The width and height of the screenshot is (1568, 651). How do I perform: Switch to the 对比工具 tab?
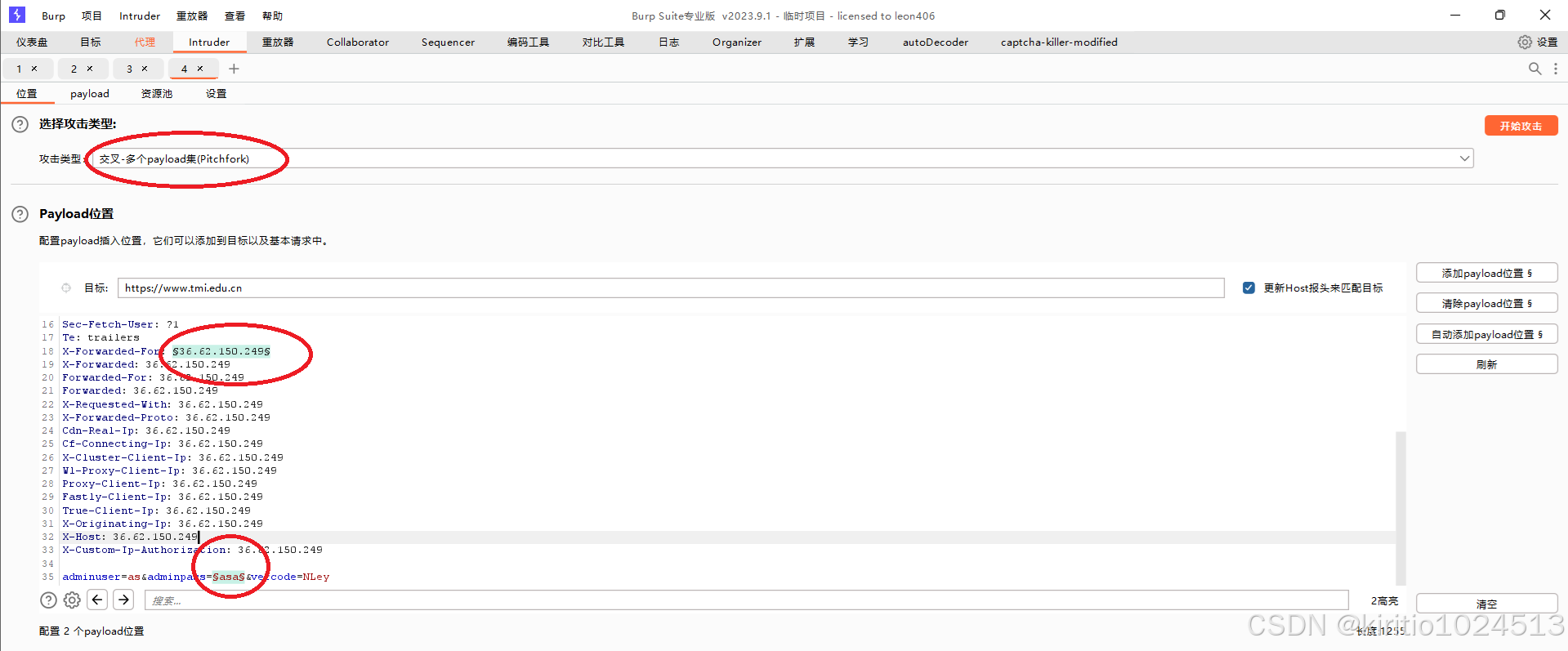603,42
